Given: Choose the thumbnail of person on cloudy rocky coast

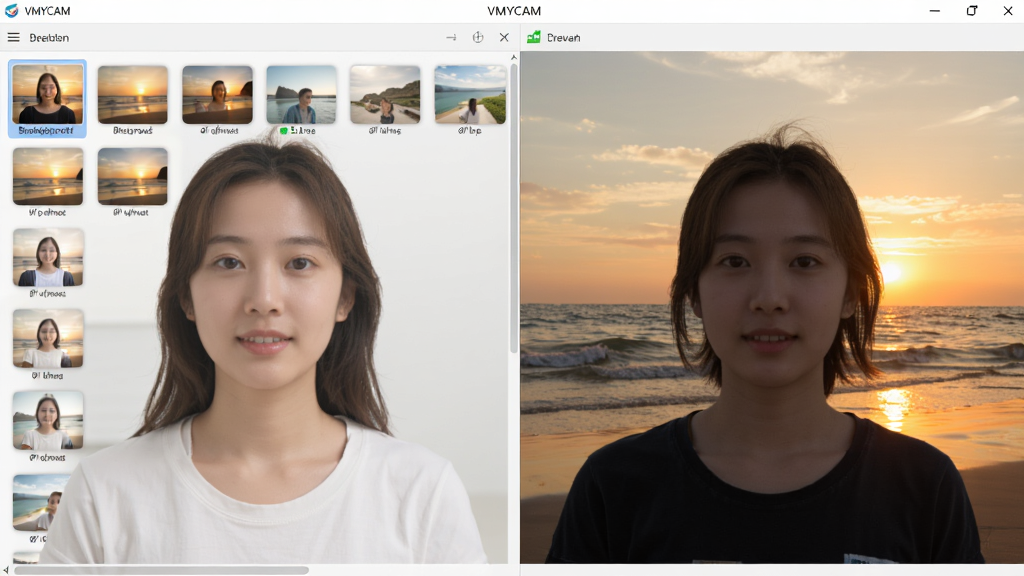Looking at the screenshot, I should click(385, 94).
